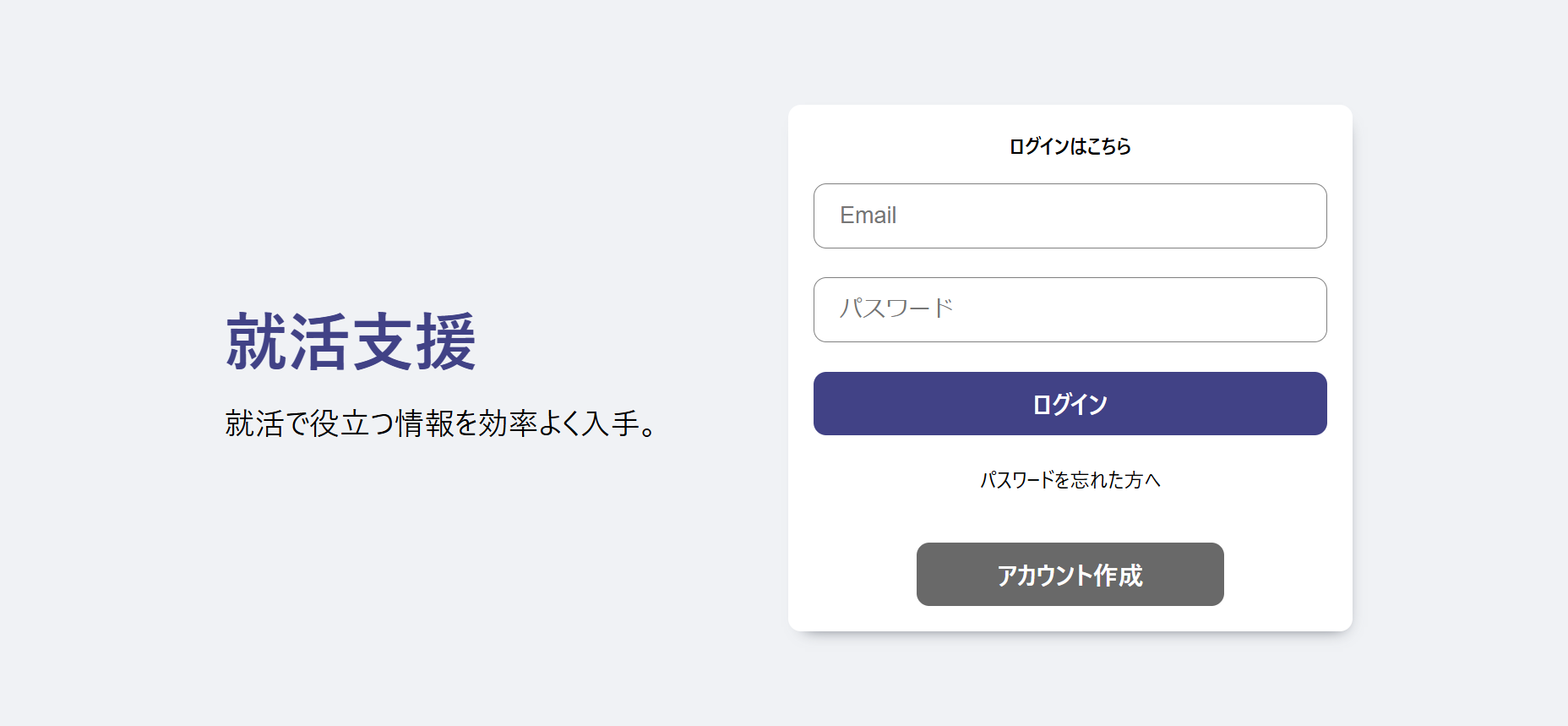
Task: Select the password entry box
Action: click(x=1070, y=309)
